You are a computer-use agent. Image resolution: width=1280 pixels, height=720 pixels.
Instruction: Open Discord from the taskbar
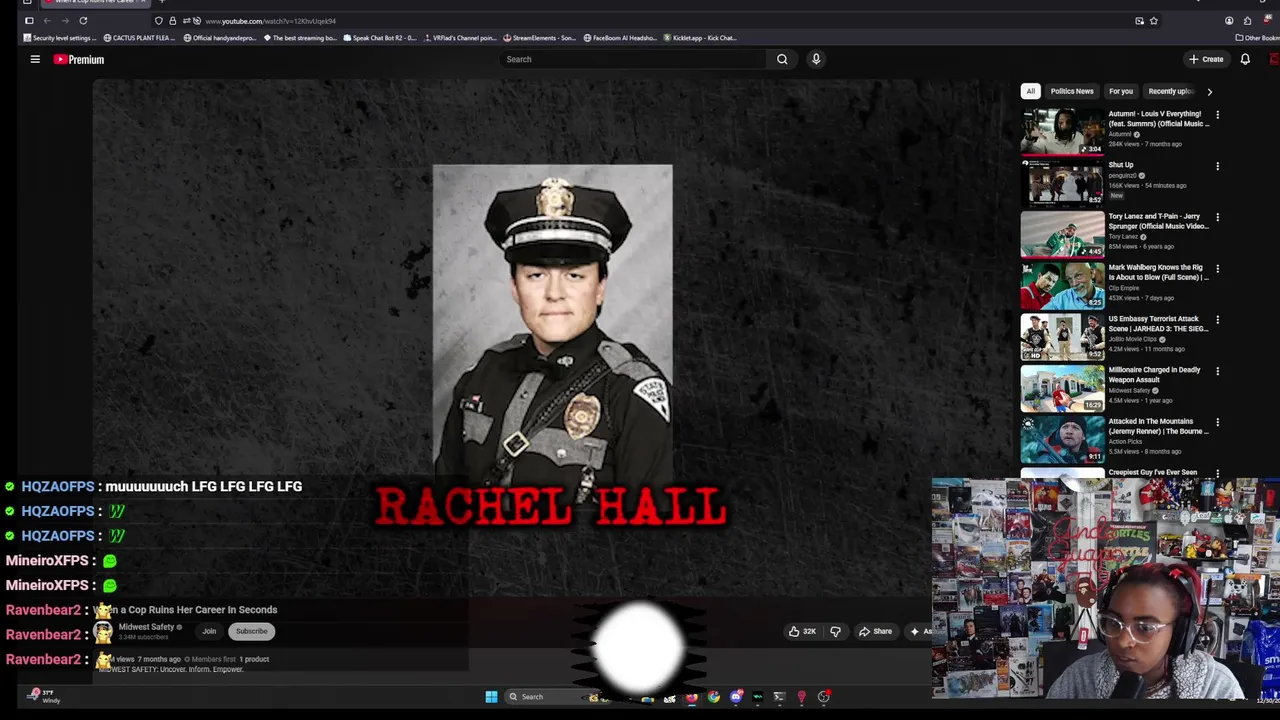736,697
